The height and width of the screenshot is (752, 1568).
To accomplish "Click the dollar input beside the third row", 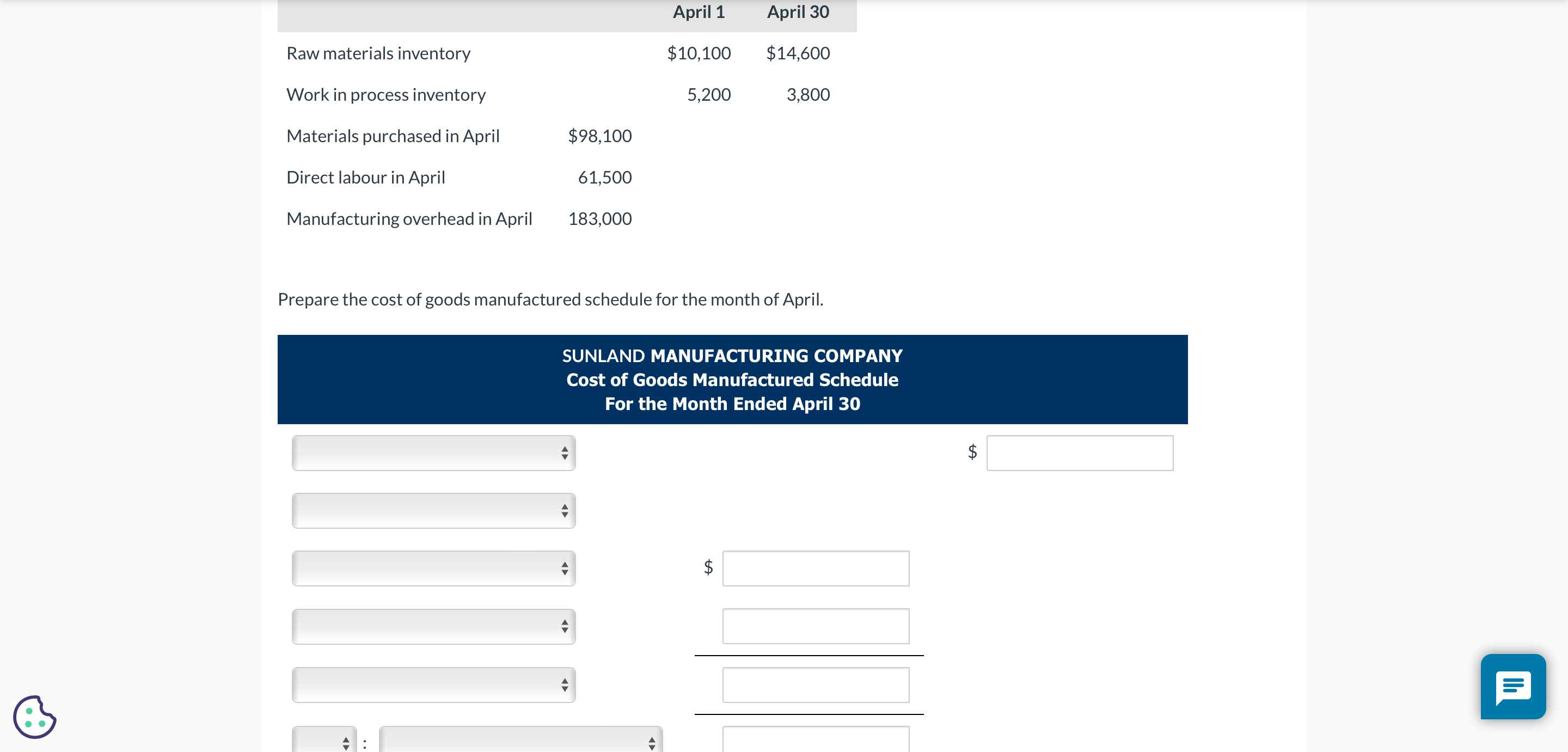I will coord(816,568).
